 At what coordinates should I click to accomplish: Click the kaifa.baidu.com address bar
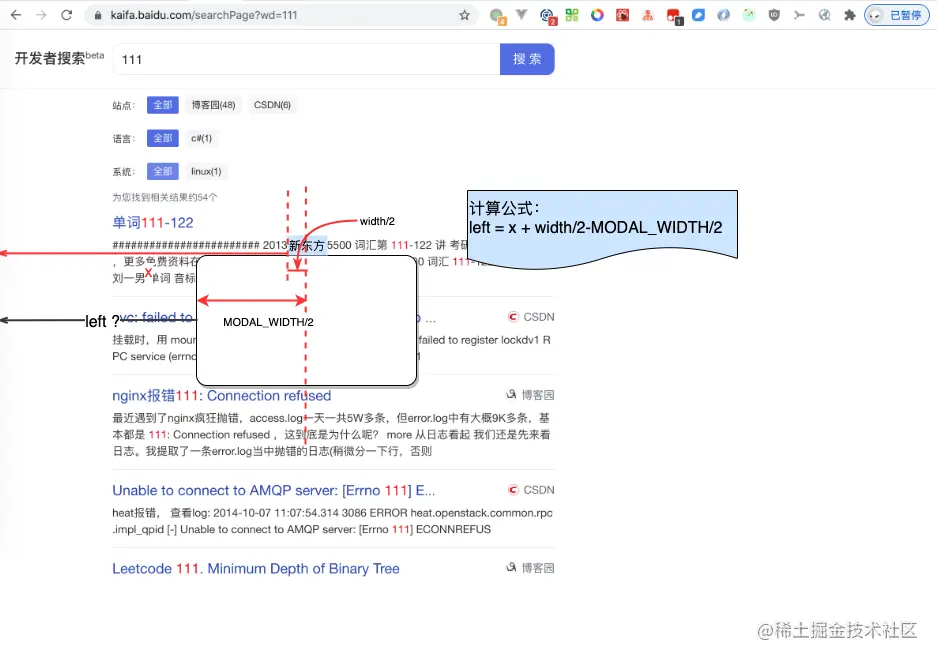pyautogui.click(x=281, y=15)
